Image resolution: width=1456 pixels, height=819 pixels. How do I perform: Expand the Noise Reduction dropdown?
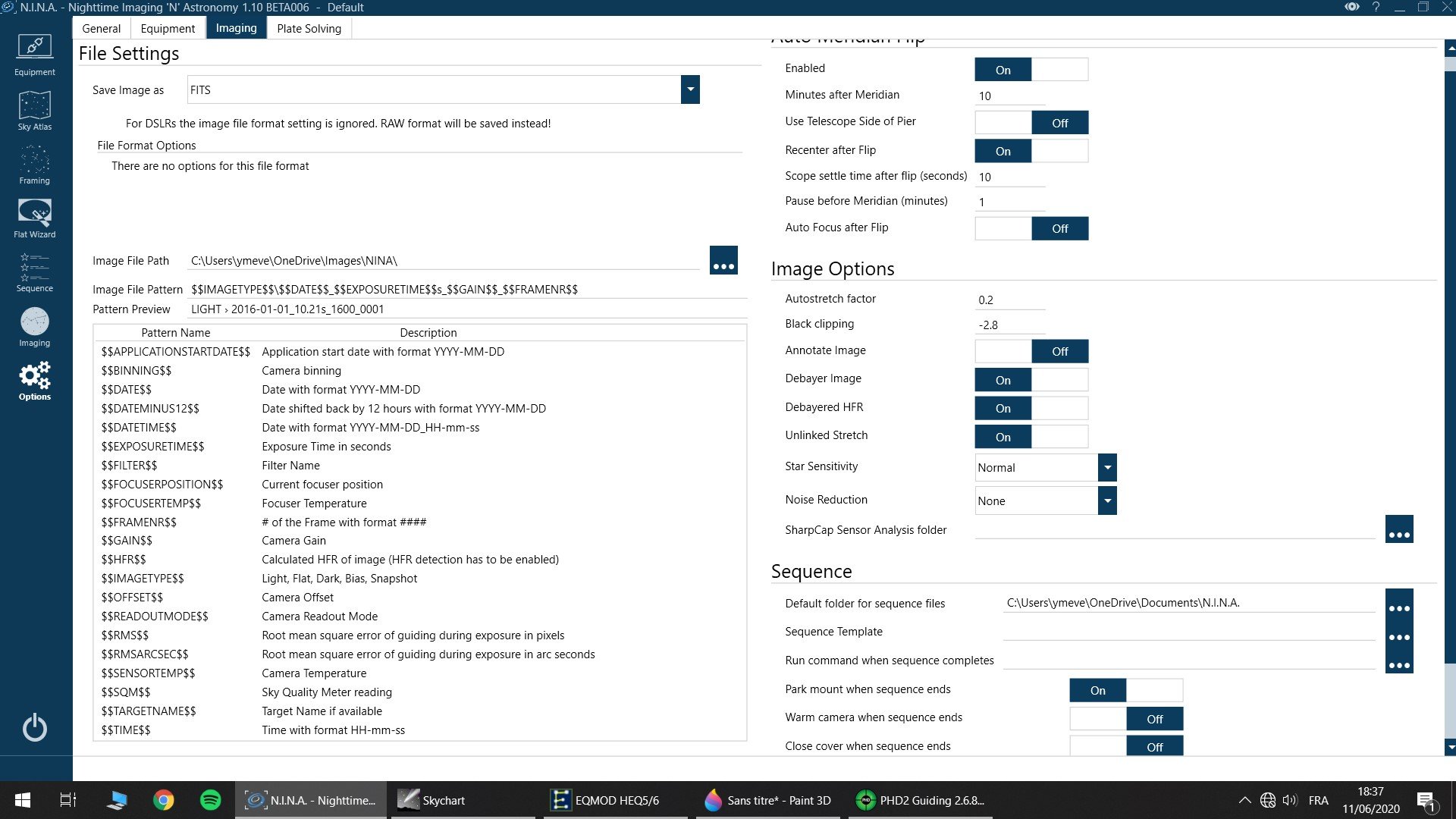(1107, 500)
